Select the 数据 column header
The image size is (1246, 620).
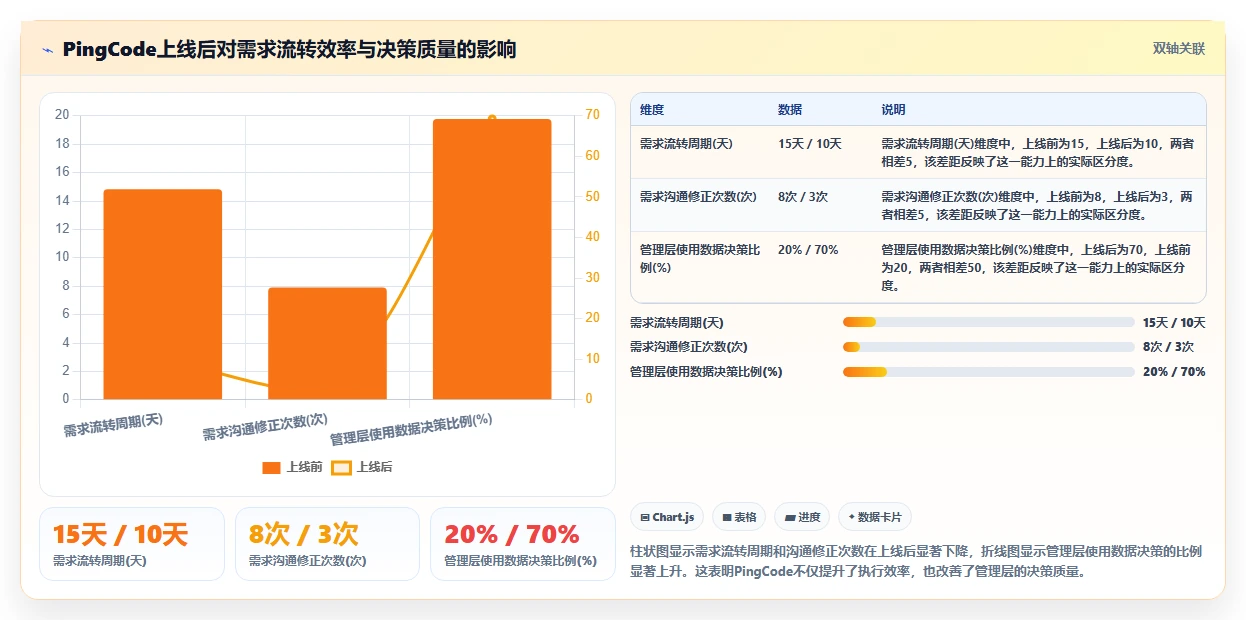coord(790,109)
